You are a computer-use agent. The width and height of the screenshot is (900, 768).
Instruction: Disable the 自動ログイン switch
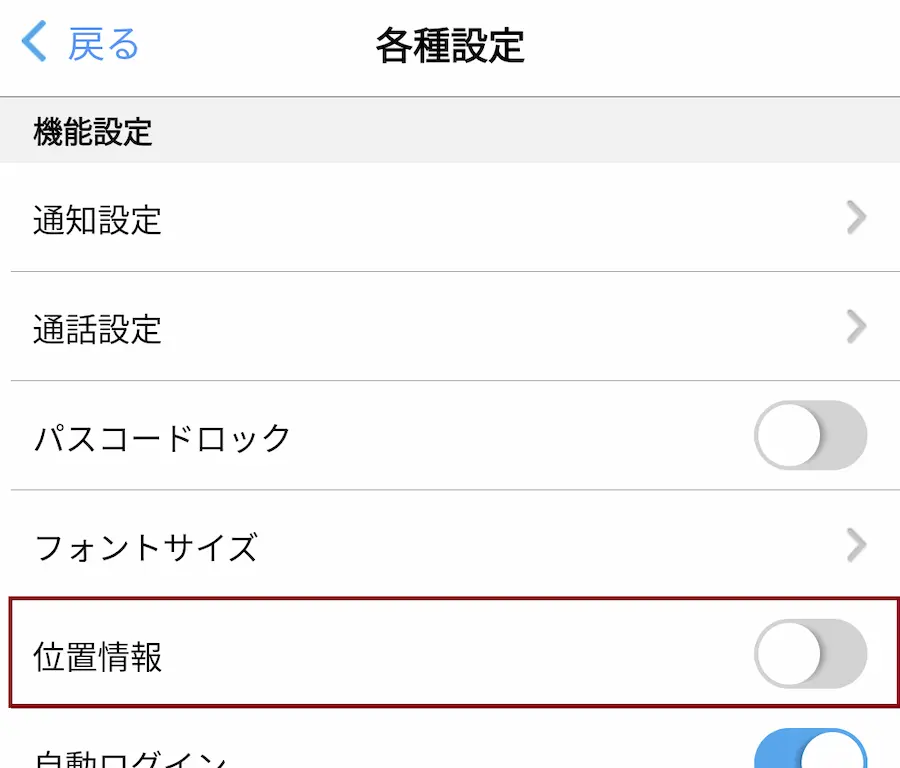810,748
